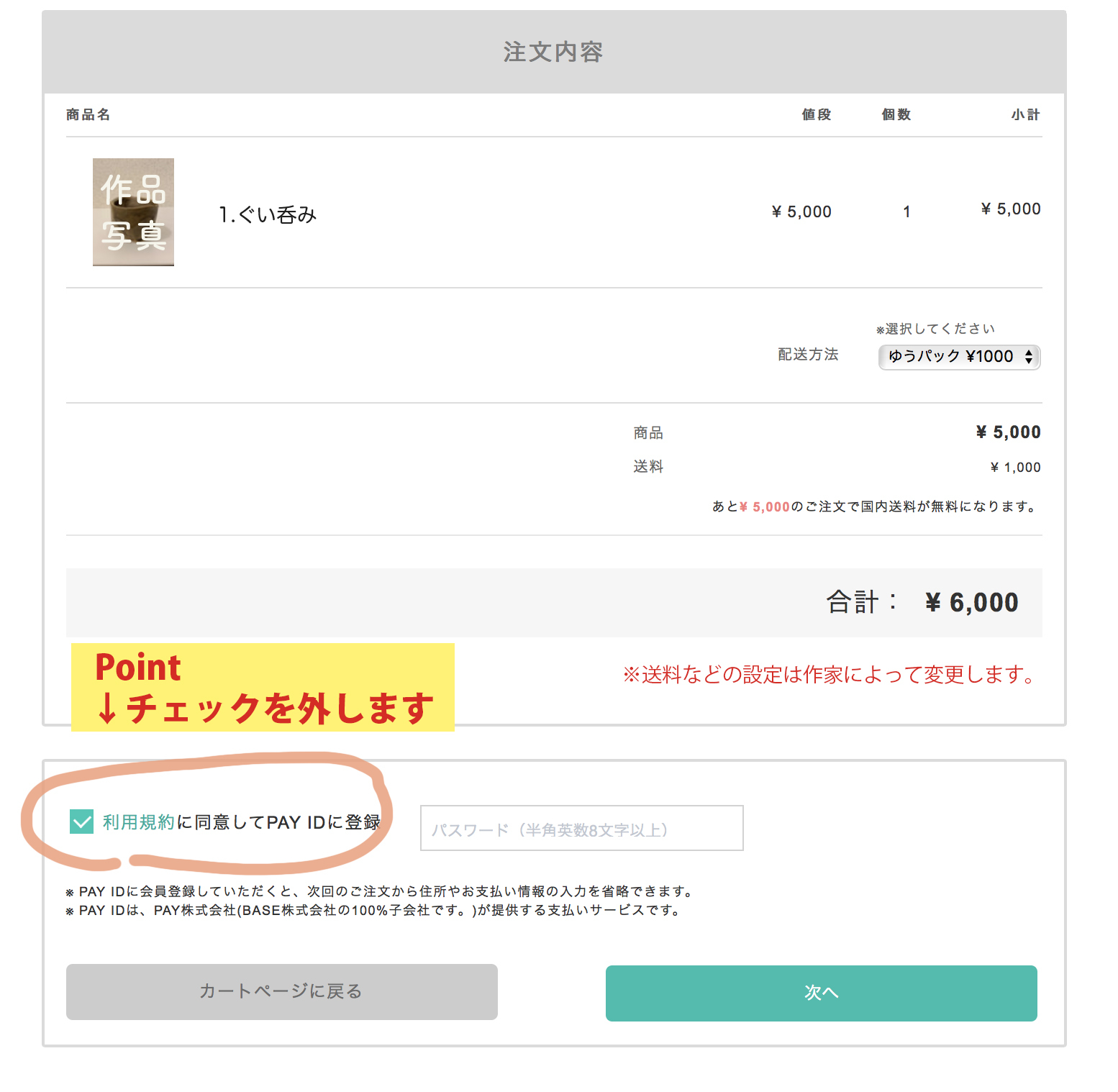This screenshot has width=1118, height=1092.
Task: Click the red ¥ 5,000 free-shipping text
Action: coord(765,507)
